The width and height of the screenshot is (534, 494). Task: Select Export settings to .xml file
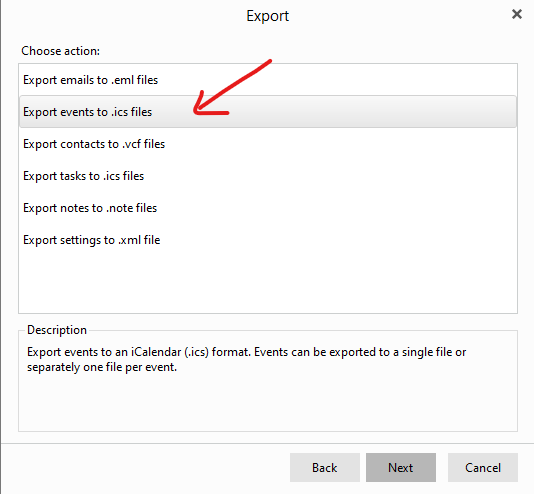[x=268, y=240]
